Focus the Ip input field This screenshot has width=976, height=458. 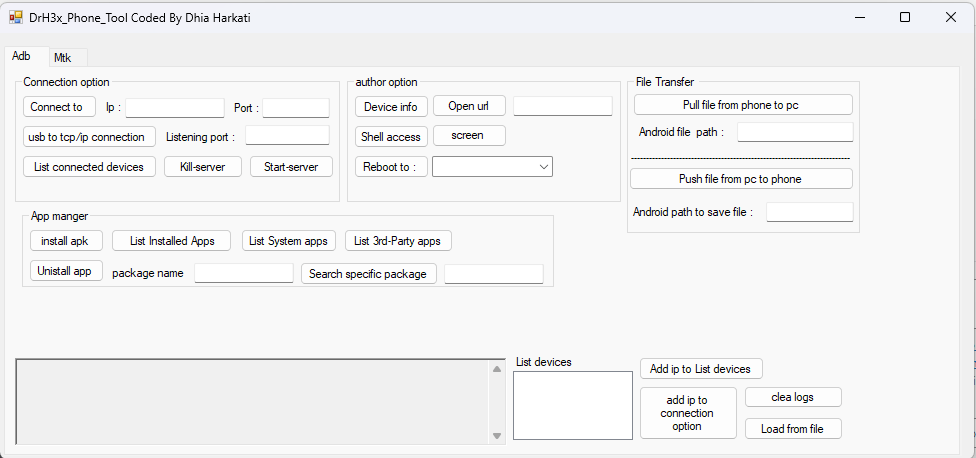[175, 108]
